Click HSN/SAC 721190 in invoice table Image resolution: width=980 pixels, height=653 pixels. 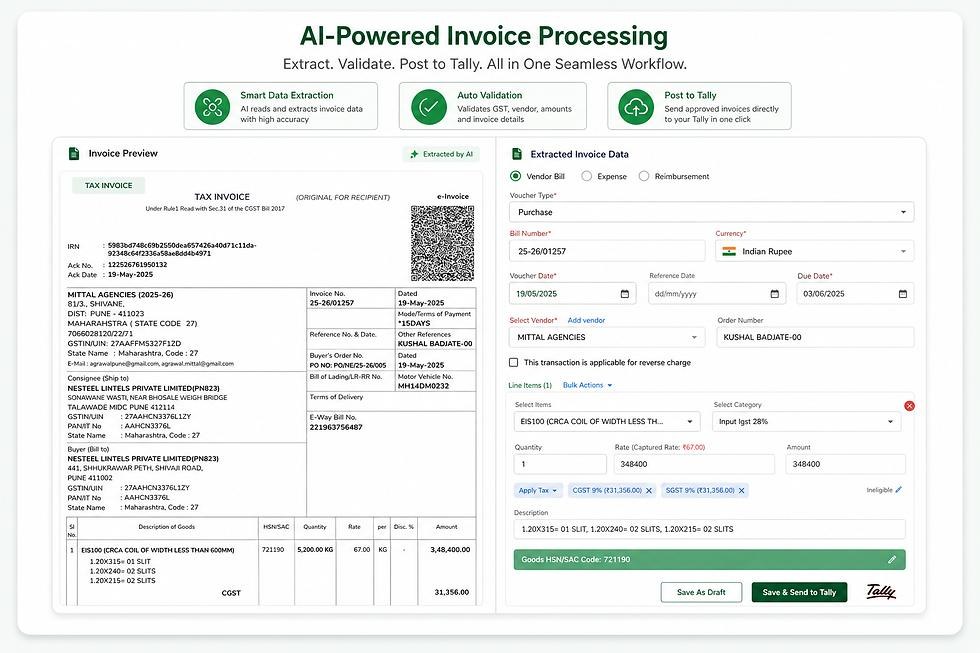273,550
